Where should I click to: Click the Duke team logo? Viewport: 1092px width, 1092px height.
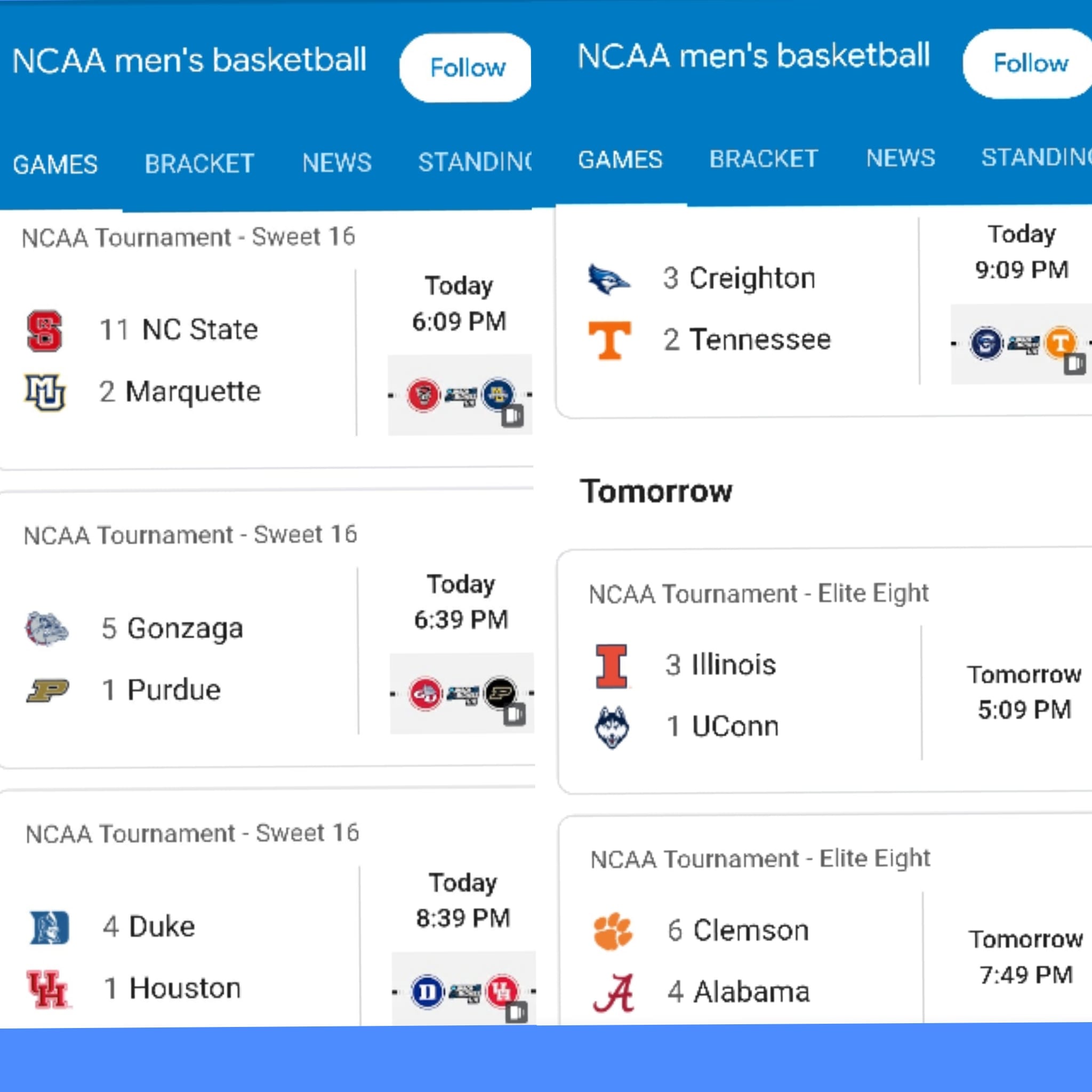click(x=49, y=928)
